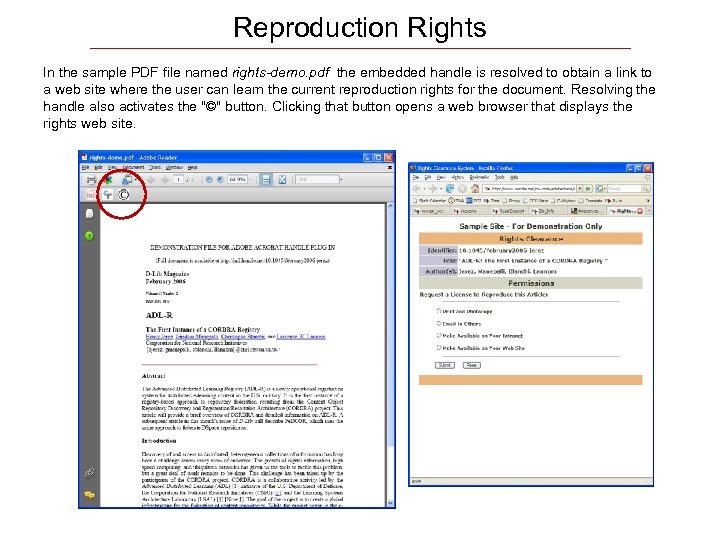Open Tools menu in Adobe Reader
This screenshot has width=720, height=540.
[x=155, y=167]
